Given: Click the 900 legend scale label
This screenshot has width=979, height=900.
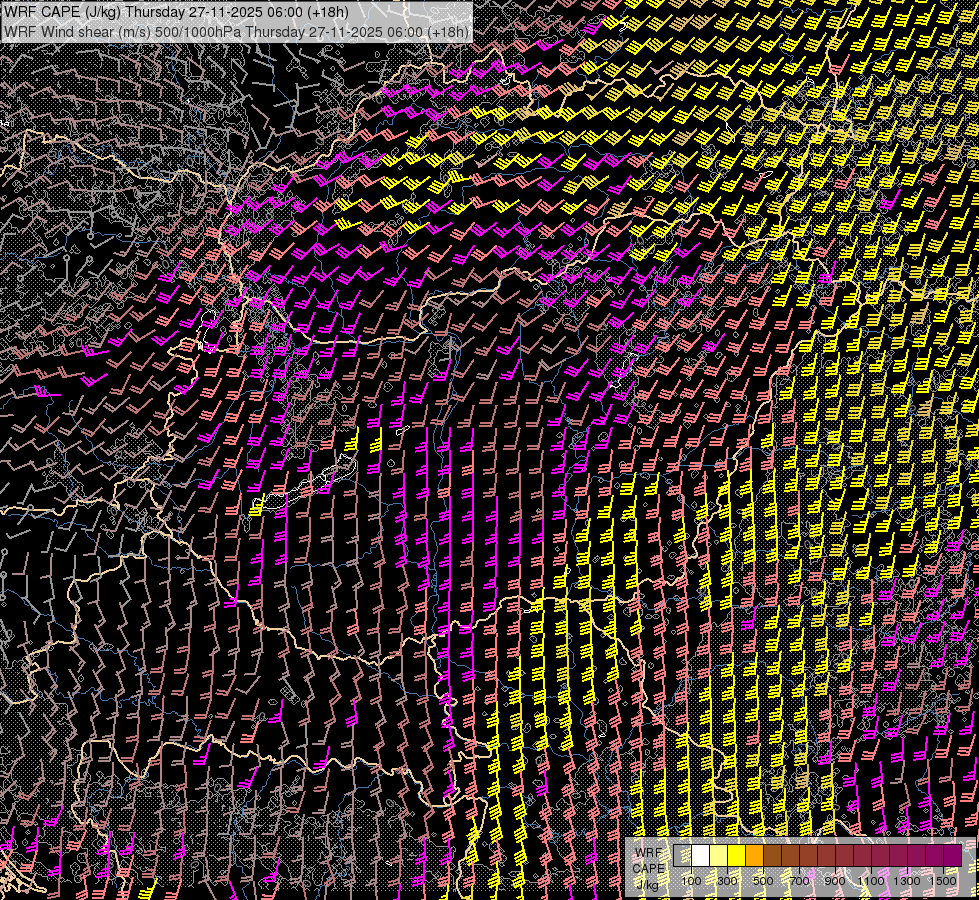Looking at the screenshot, I should (x=836, y=880).
